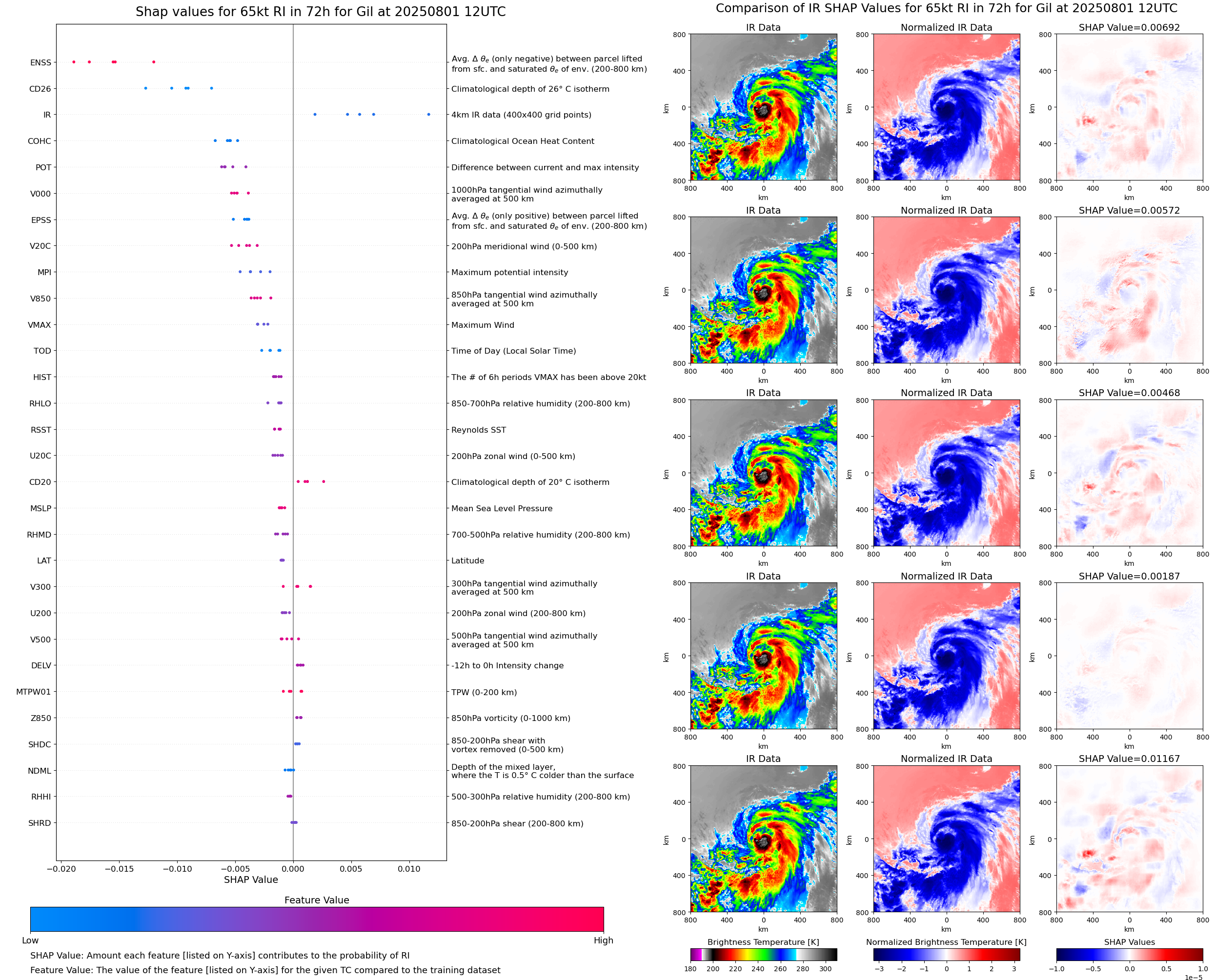Click the 'Maximum potential intensity' description text
Viewport: 1215px width, 980px height.
[x=509, y=272]
